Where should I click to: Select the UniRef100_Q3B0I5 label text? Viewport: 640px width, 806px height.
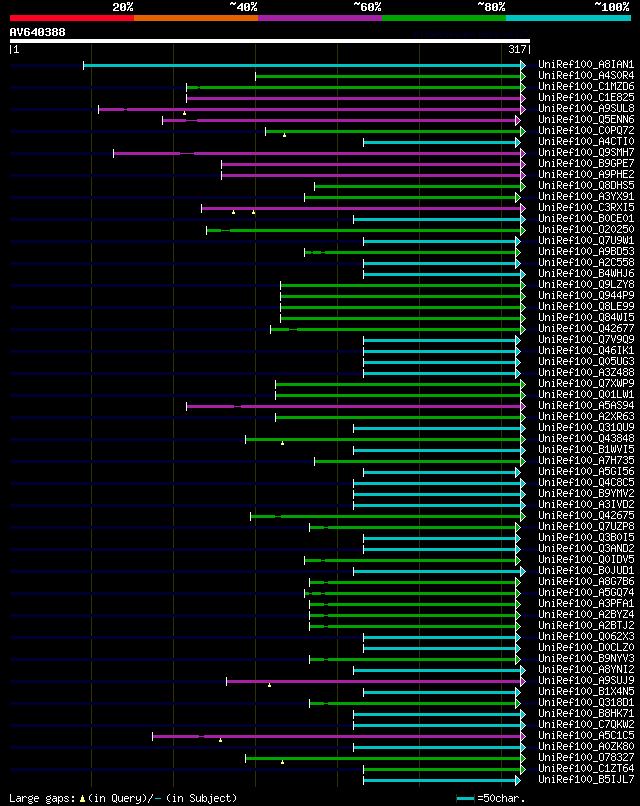(x=586, y=537)
